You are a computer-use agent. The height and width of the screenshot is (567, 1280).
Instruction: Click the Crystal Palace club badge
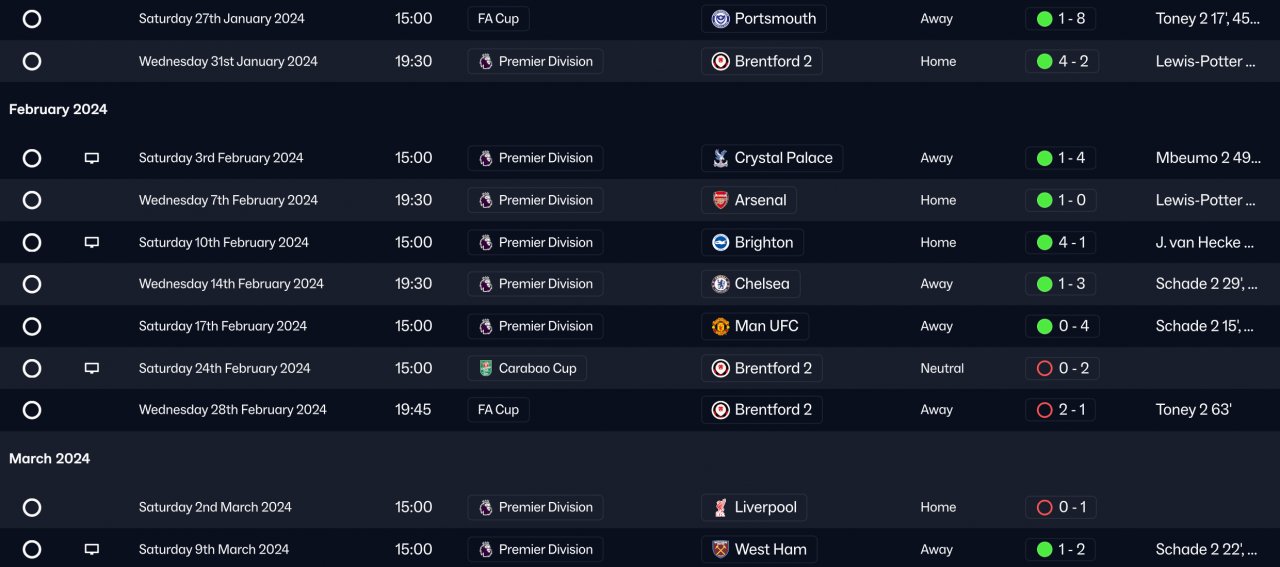pyautogui.click(x=720, y=158)
